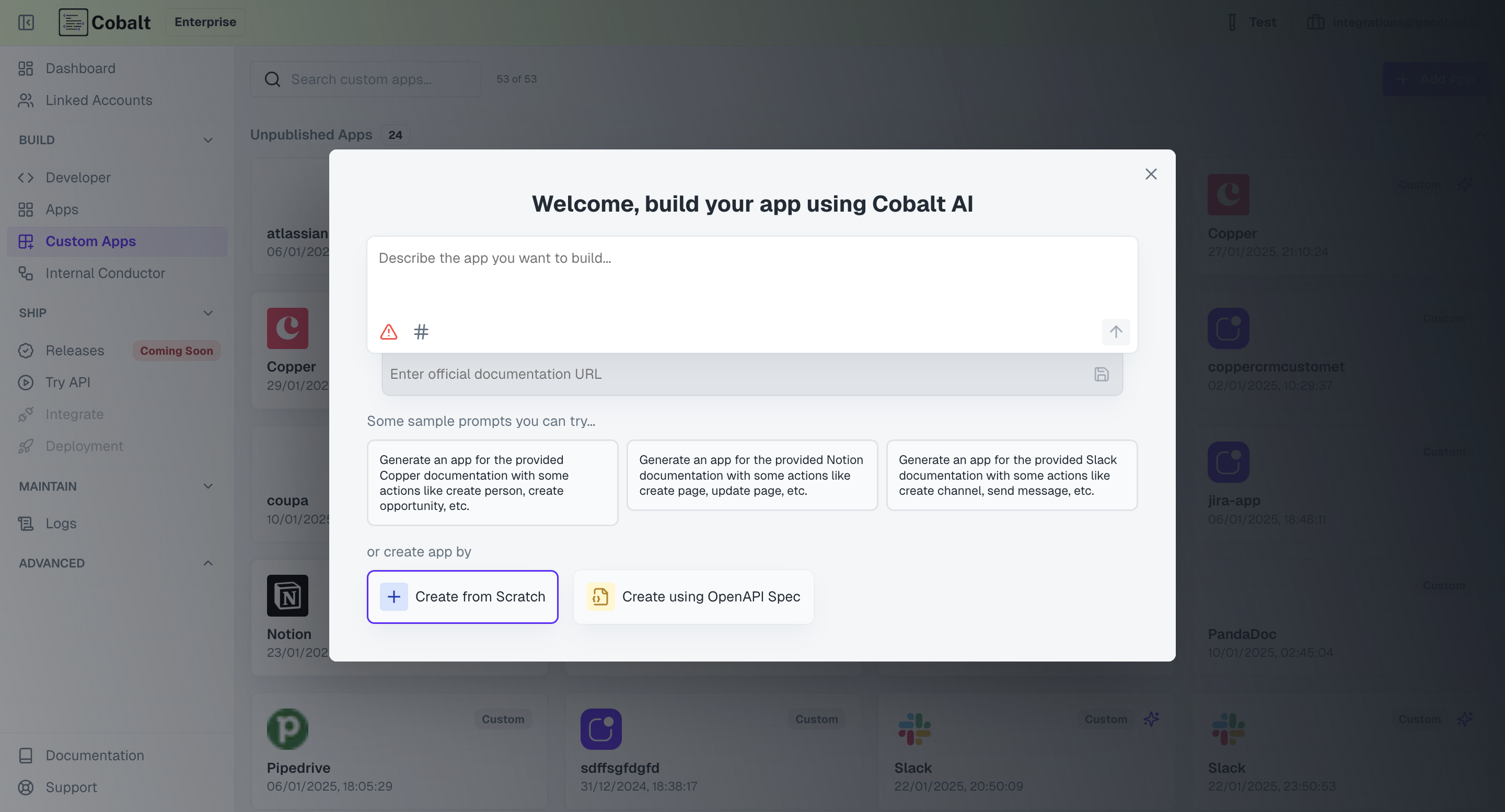
Task: Select the Try API play icon
Action: [x=26, y=382]
